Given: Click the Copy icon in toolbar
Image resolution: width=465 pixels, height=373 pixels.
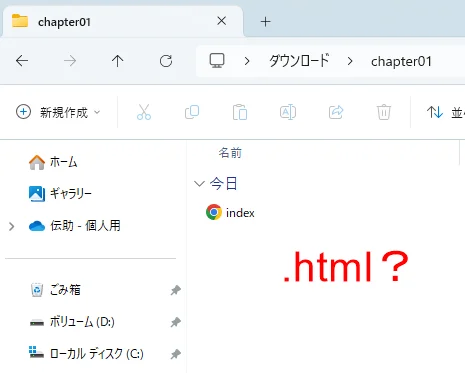Looking at the screenshot, I should point(192,112).
